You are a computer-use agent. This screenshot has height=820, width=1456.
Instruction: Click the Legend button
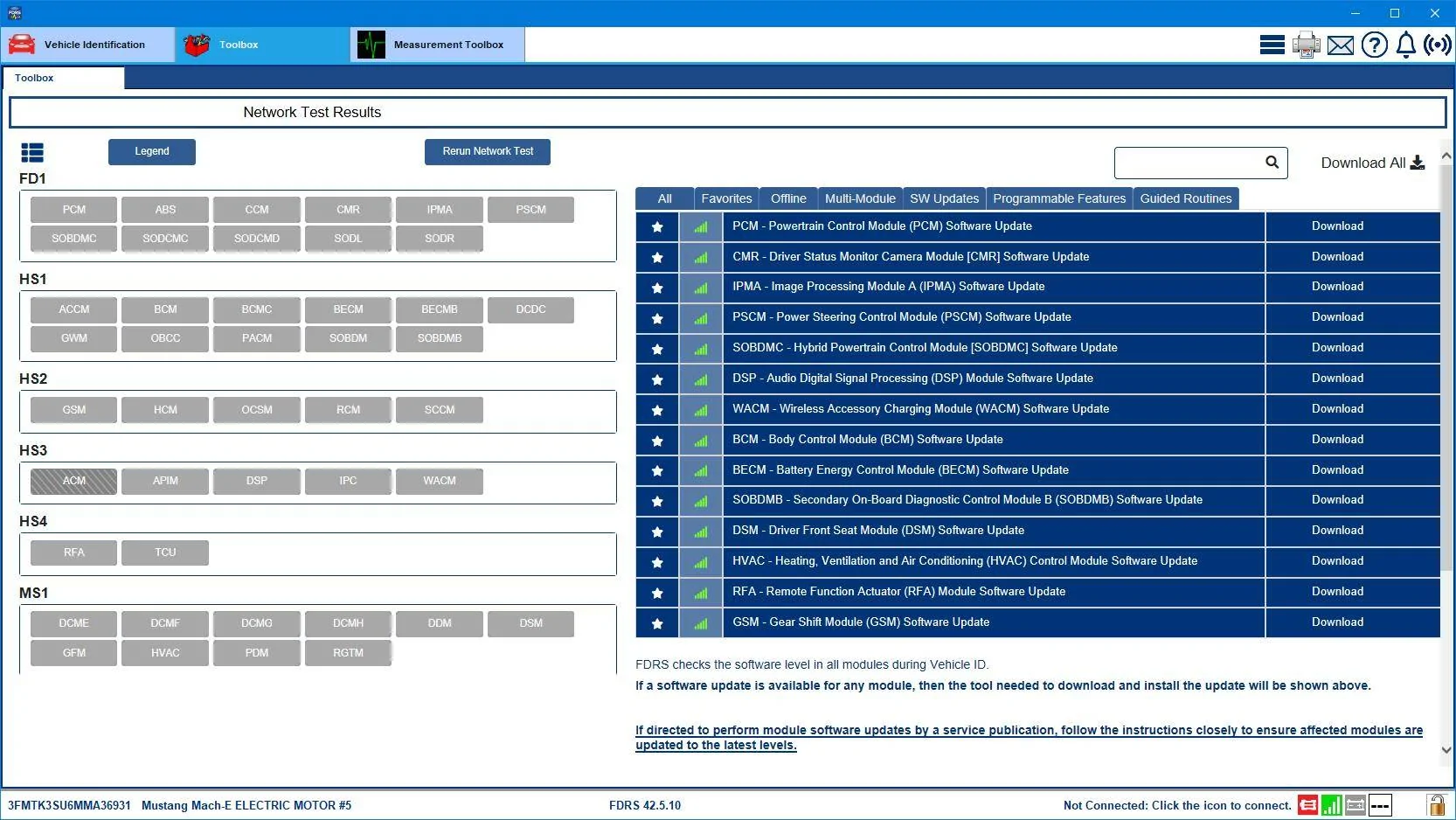coord(152,151)
